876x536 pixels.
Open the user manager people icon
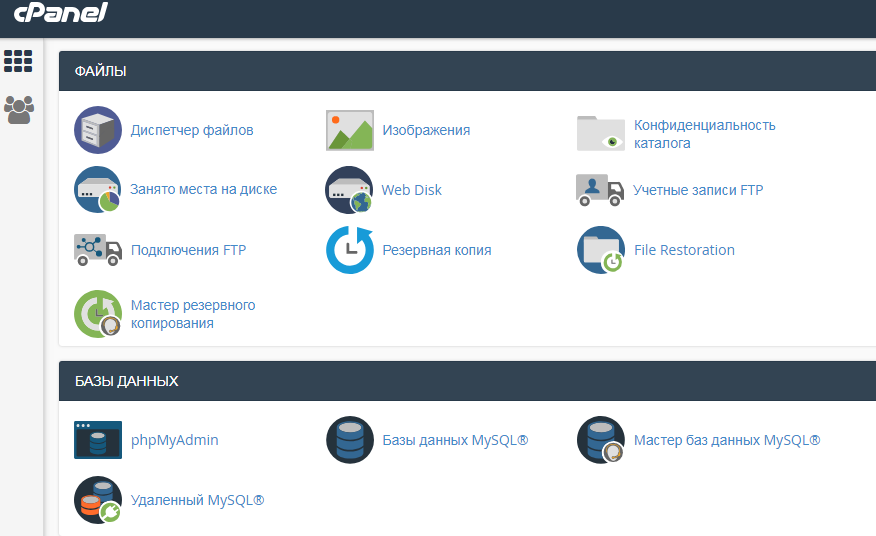coord(19,110)
